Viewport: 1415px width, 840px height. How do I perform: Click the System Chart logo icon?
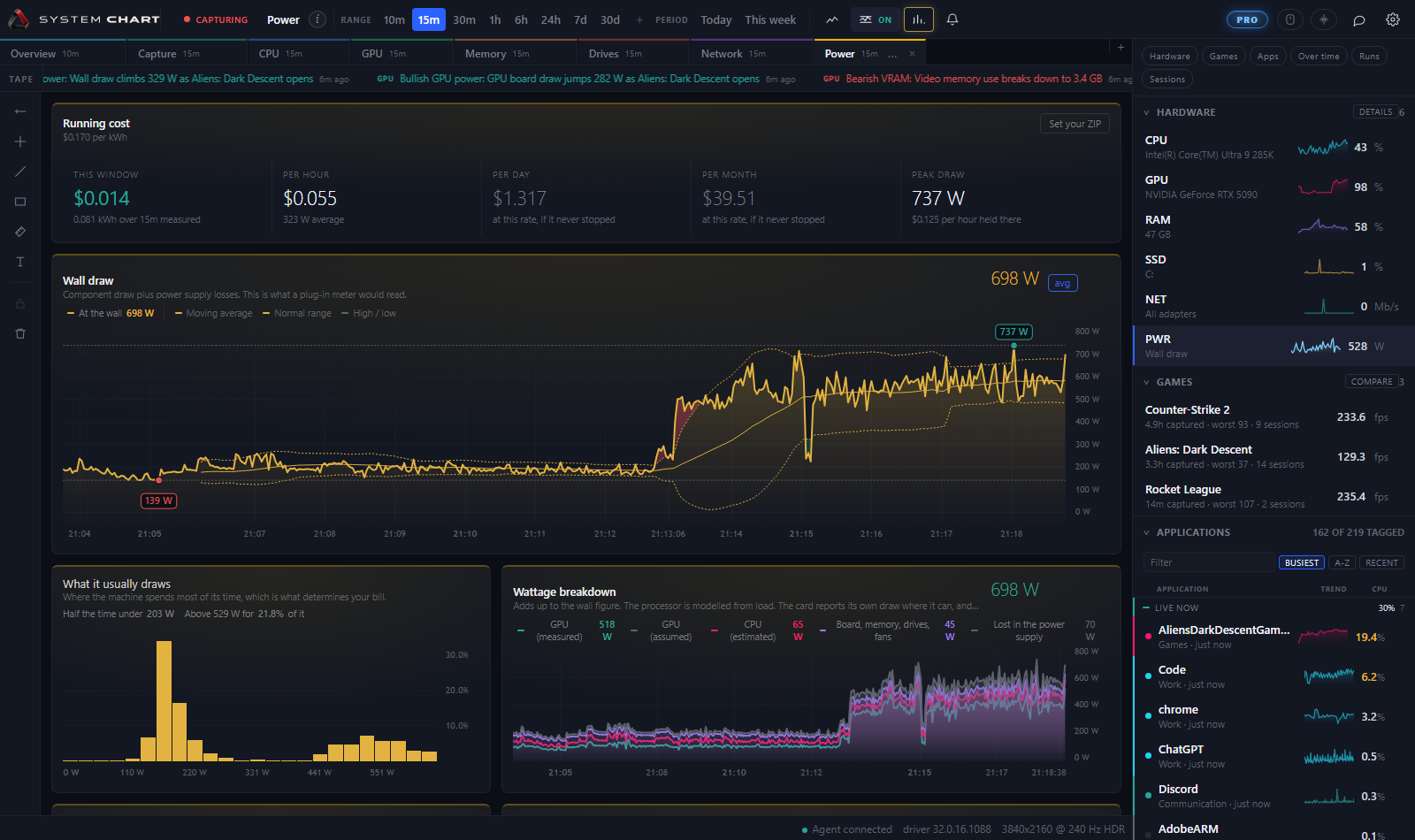(19, 19)
